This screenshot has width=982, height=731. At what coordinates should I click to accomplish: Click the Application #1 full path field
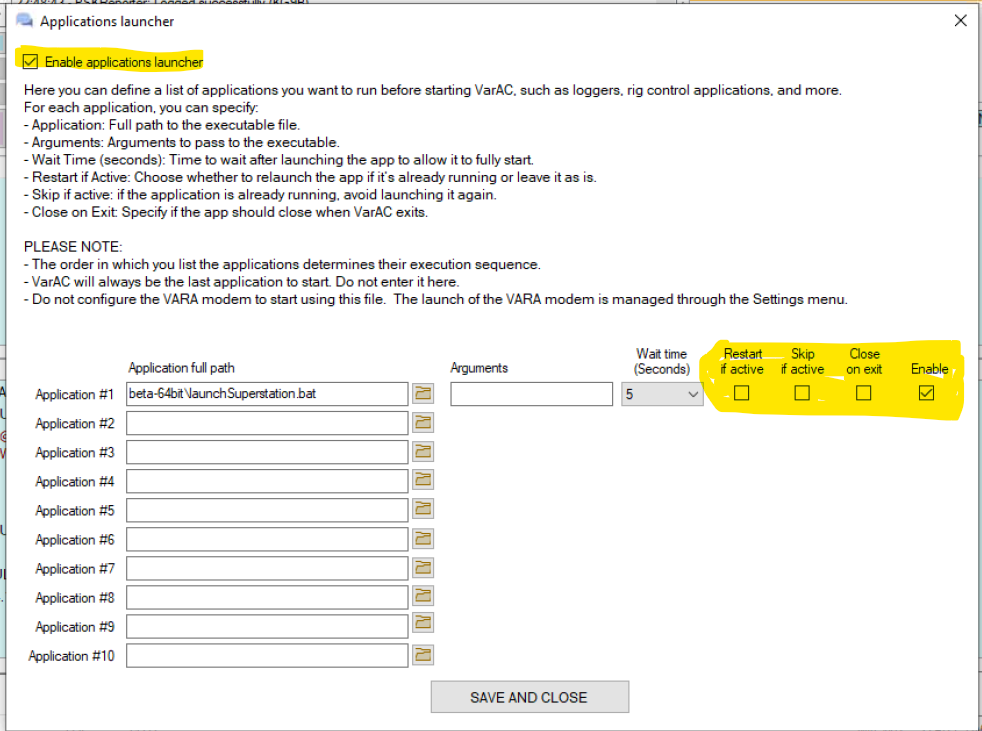pos(267,394)
